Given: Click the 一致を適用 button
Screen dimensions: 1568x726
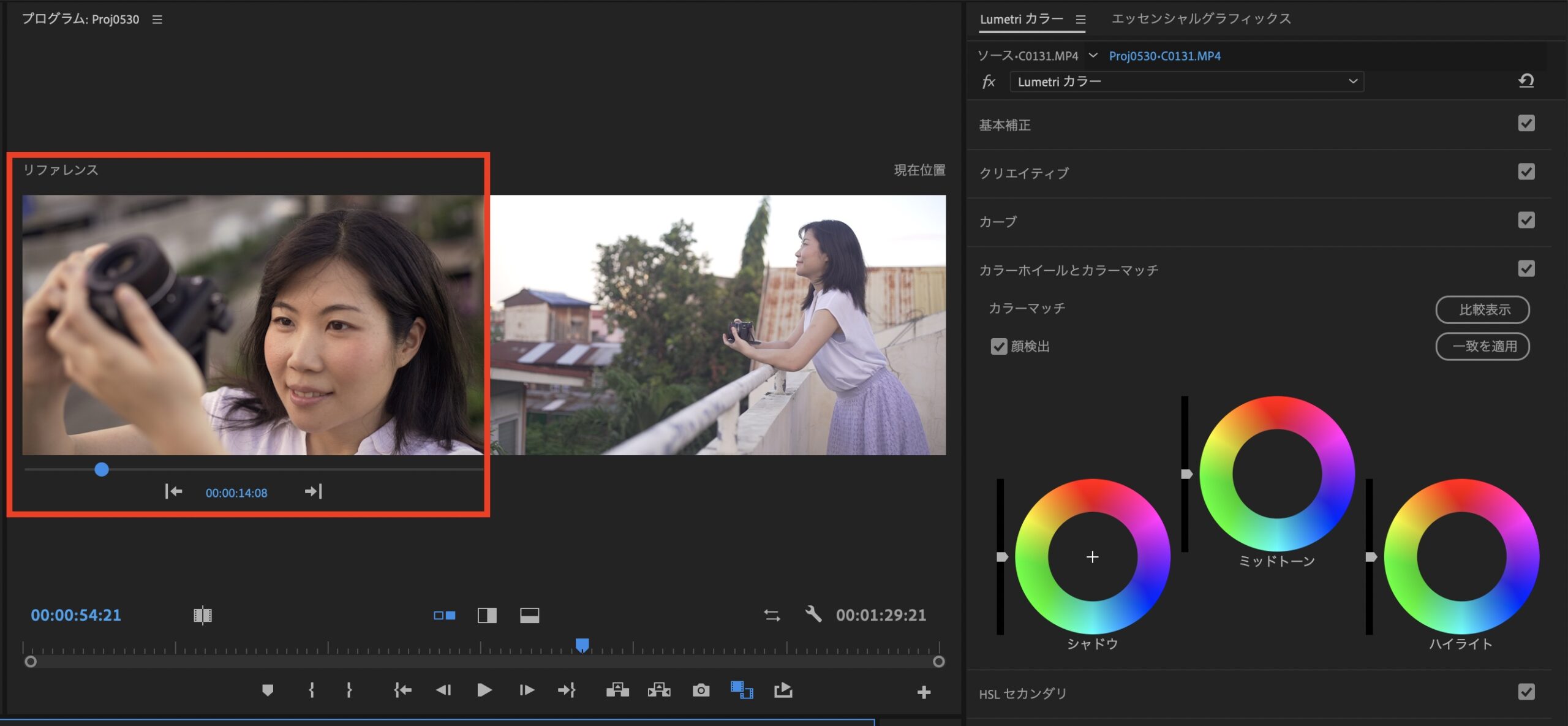Looking at the screenshot, I should pos(1482,347).
